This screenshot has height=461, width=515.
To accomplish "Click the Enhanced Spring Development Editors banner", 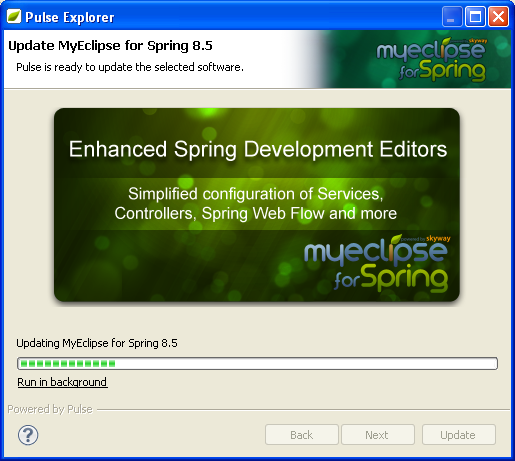I will pos(257,205).
